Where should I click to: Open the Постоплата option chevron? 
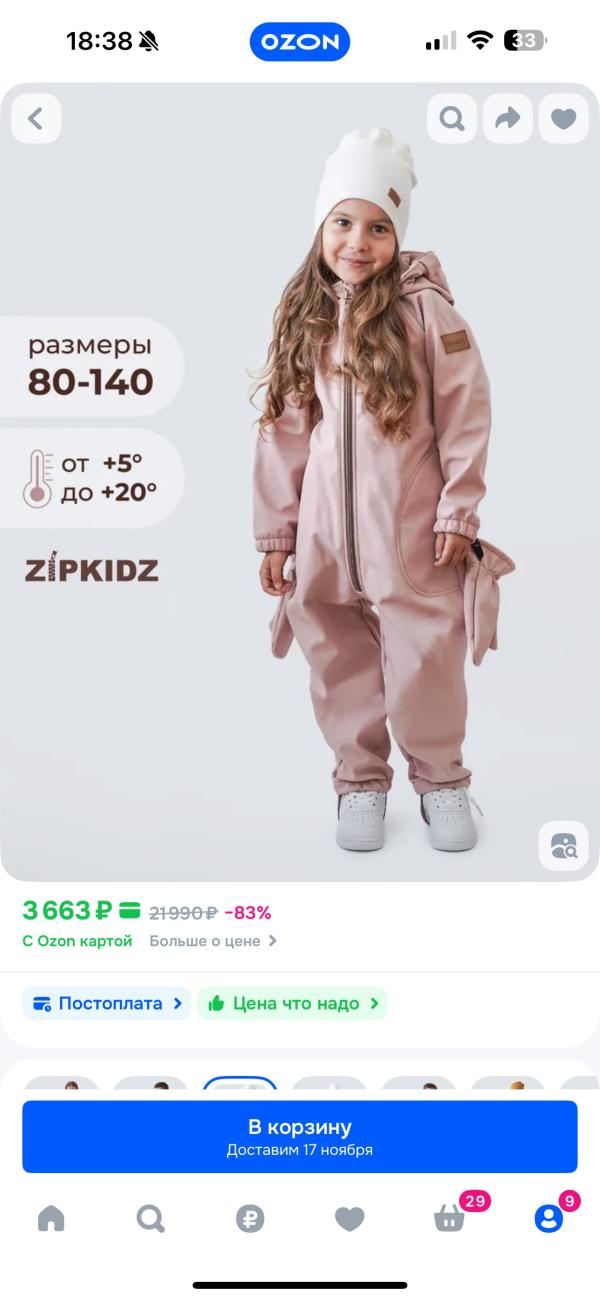coord(178,1003)
